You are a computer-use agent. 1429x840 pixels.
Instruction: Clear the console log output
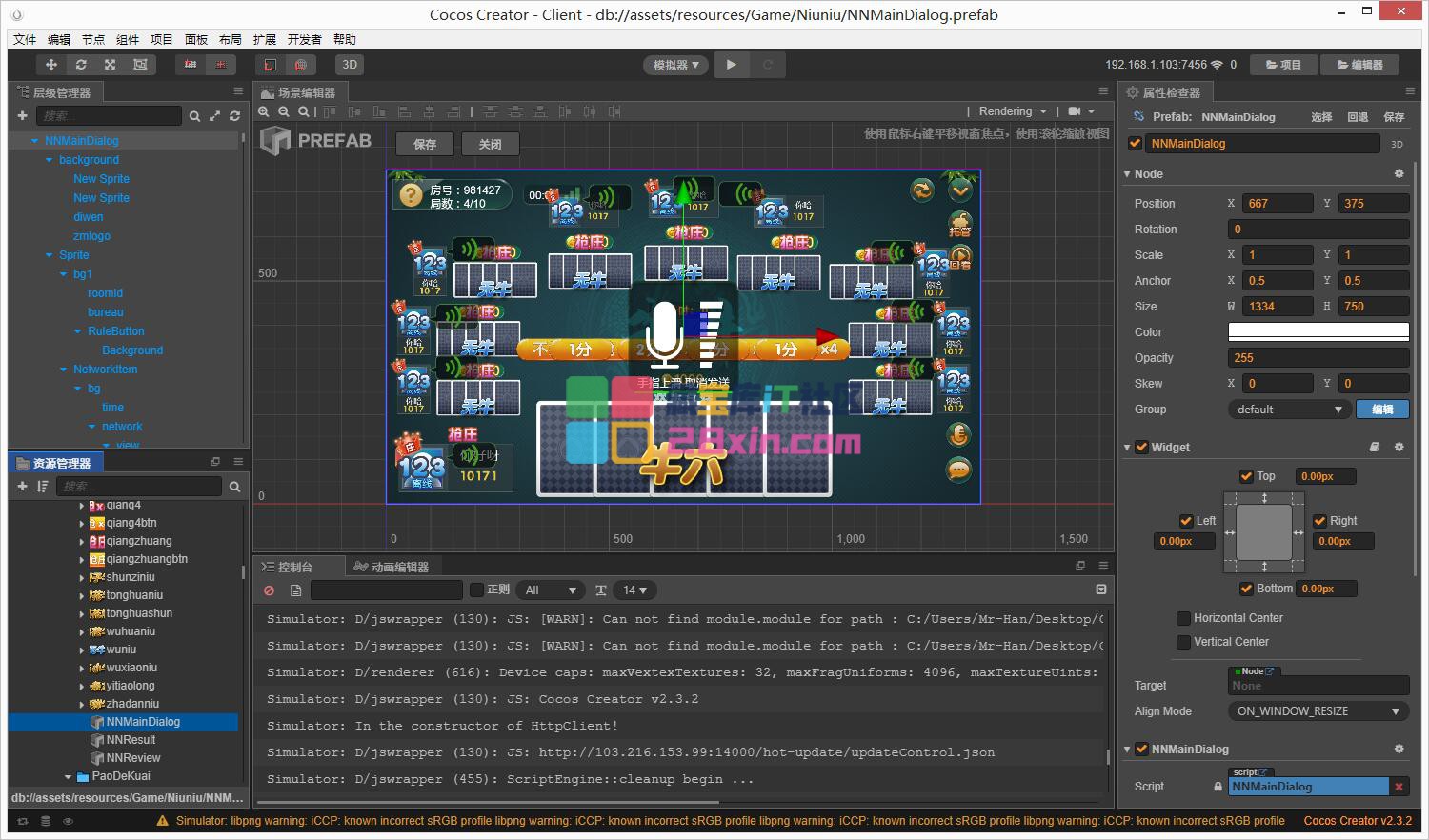(x=269, y=590)
